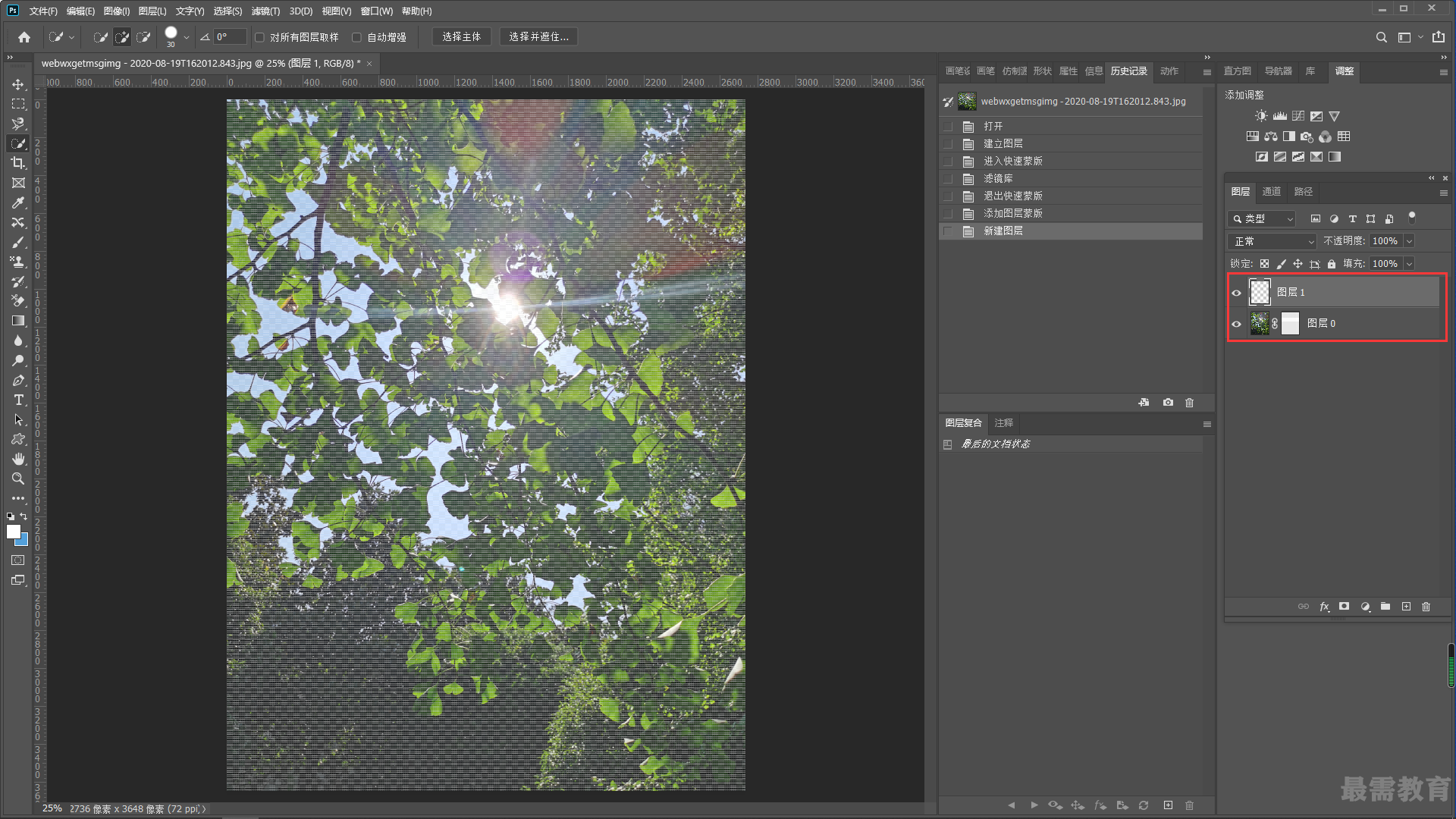Select the Horizontal Type tool

click(x=18, y=400)
